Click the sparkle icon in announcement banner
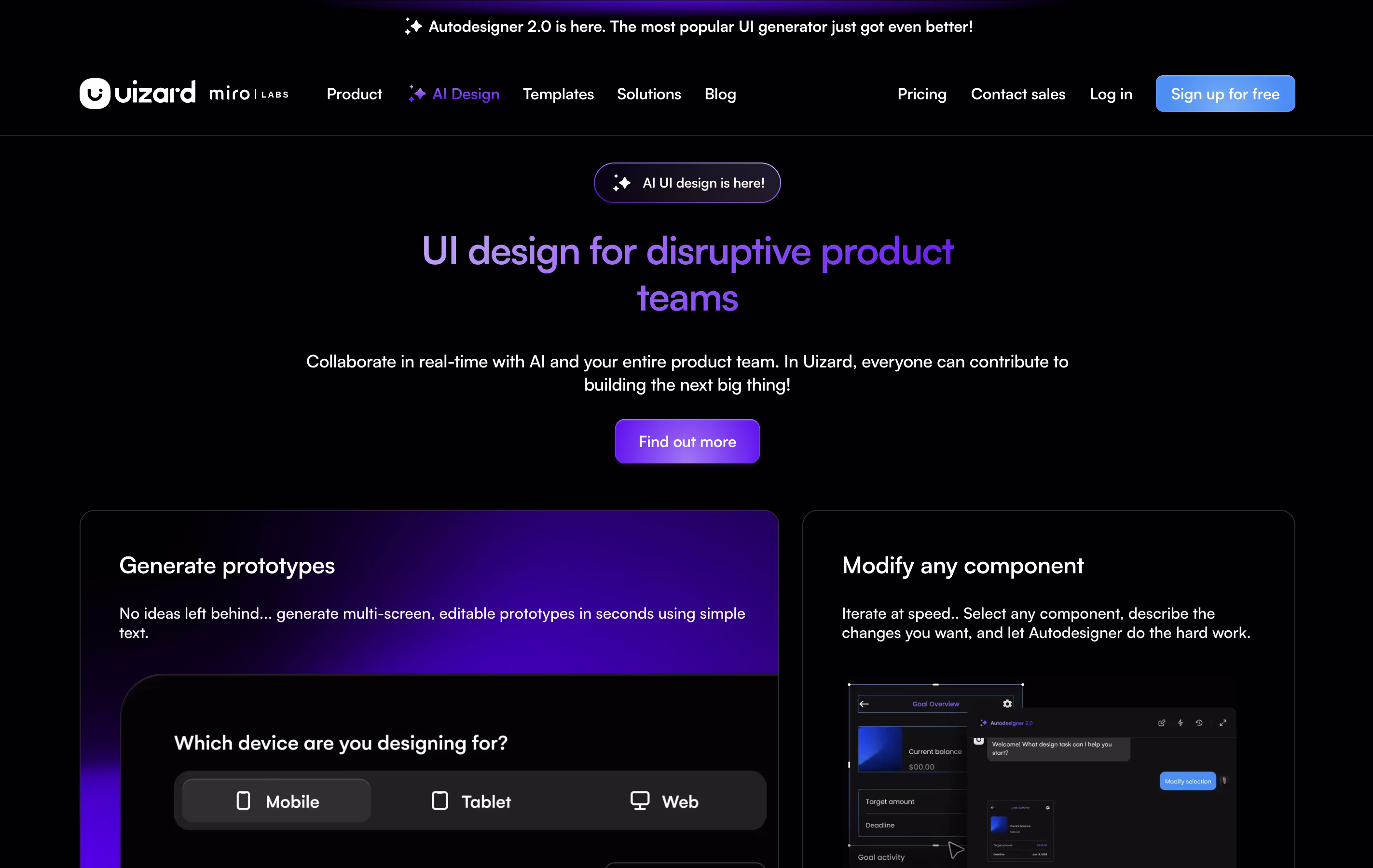Viewport: 1373px width, 868px height. pyautogui.click(x=413, y=26)
